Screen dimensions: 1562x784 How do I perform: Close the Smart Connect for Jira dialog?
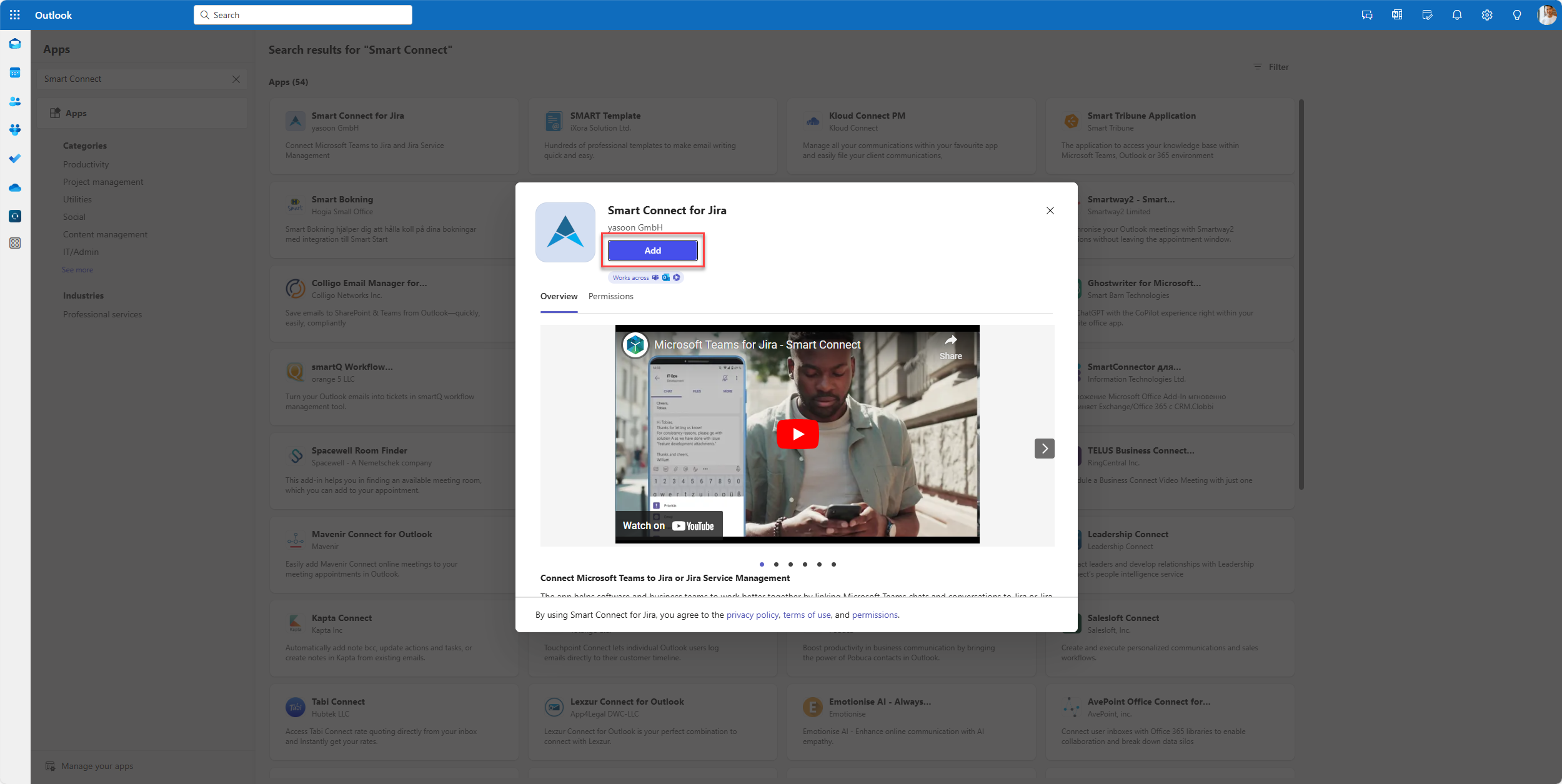pyautogui.click(x=1050, y=211)
